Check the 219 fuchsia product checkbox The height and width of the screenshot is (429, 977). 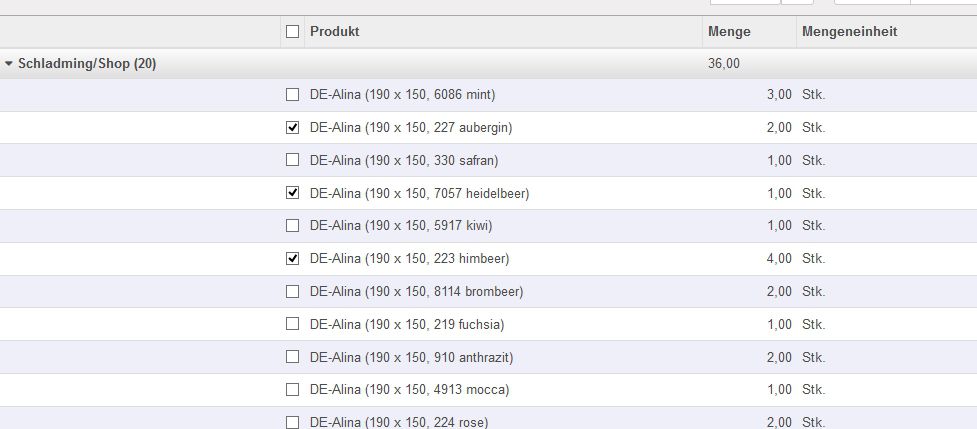[292, 324]
